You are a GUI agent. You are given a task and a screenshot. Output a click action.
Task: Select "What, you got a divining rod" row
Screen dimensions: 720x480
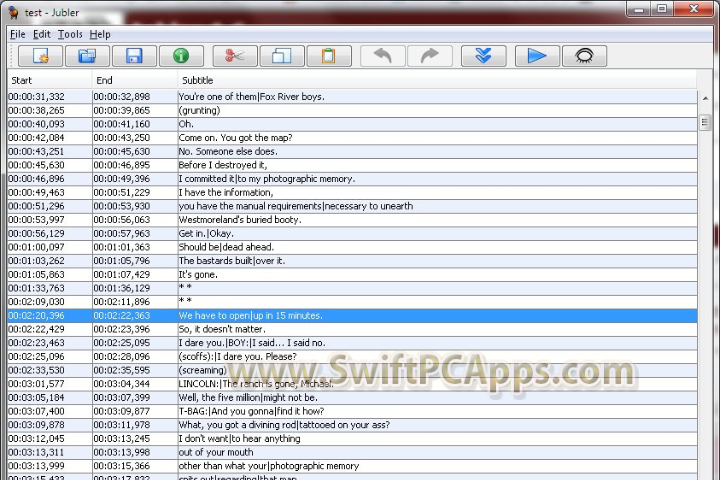[x=352, y=425]
